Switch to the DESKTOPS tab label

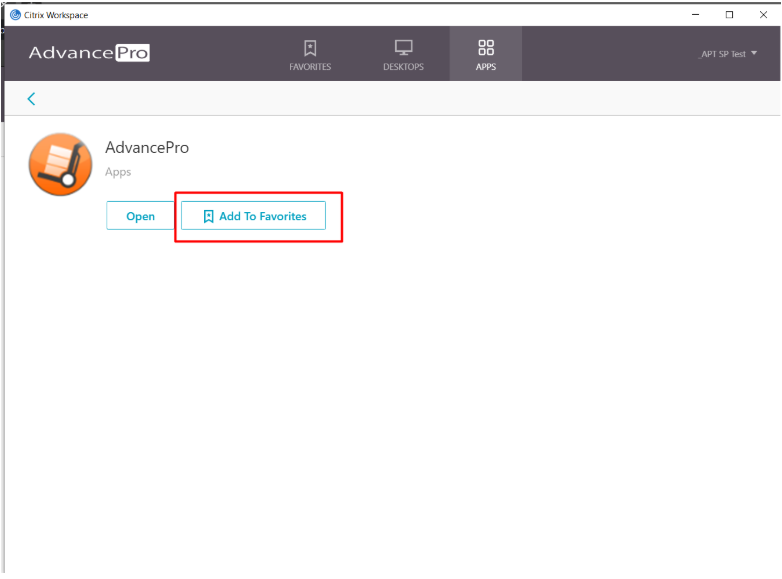click(x=403, y=67)
